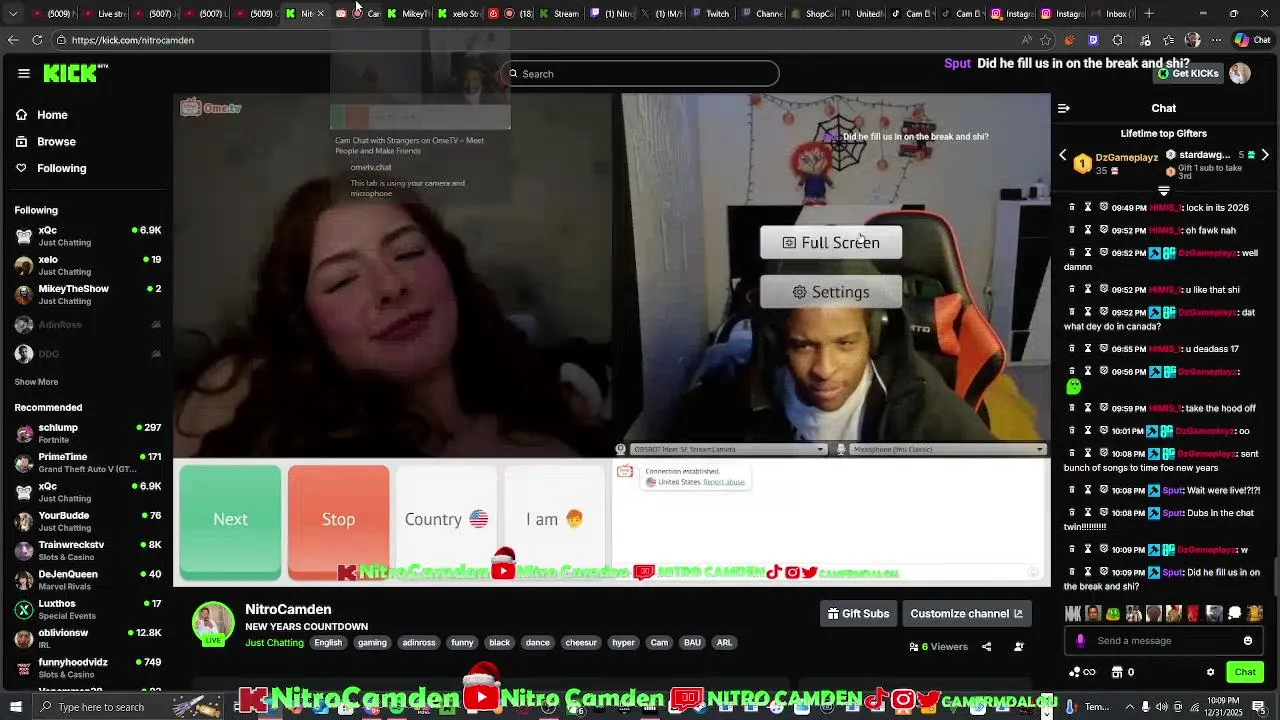Click the 6 Viewers count

pos(939,647)
